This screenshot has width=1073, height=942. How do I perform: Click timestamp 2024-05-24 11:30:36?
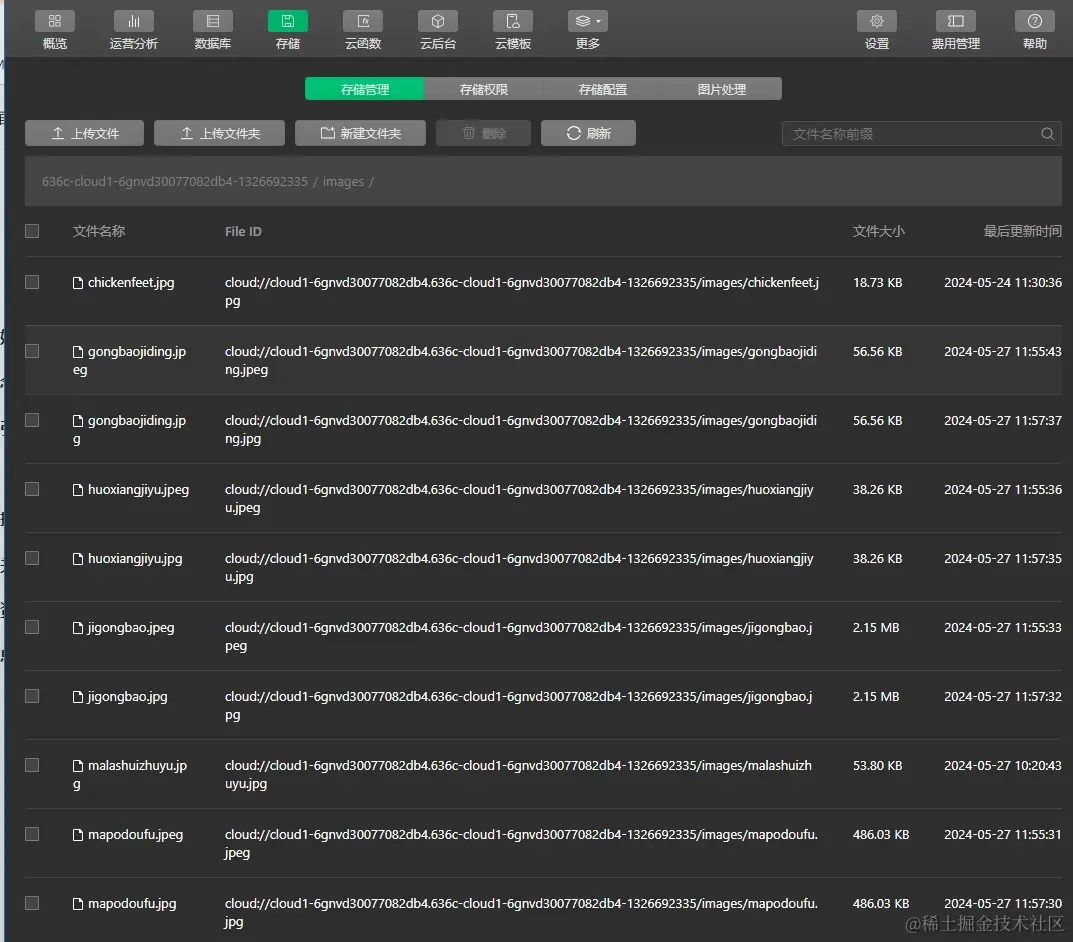point(1003,283)
